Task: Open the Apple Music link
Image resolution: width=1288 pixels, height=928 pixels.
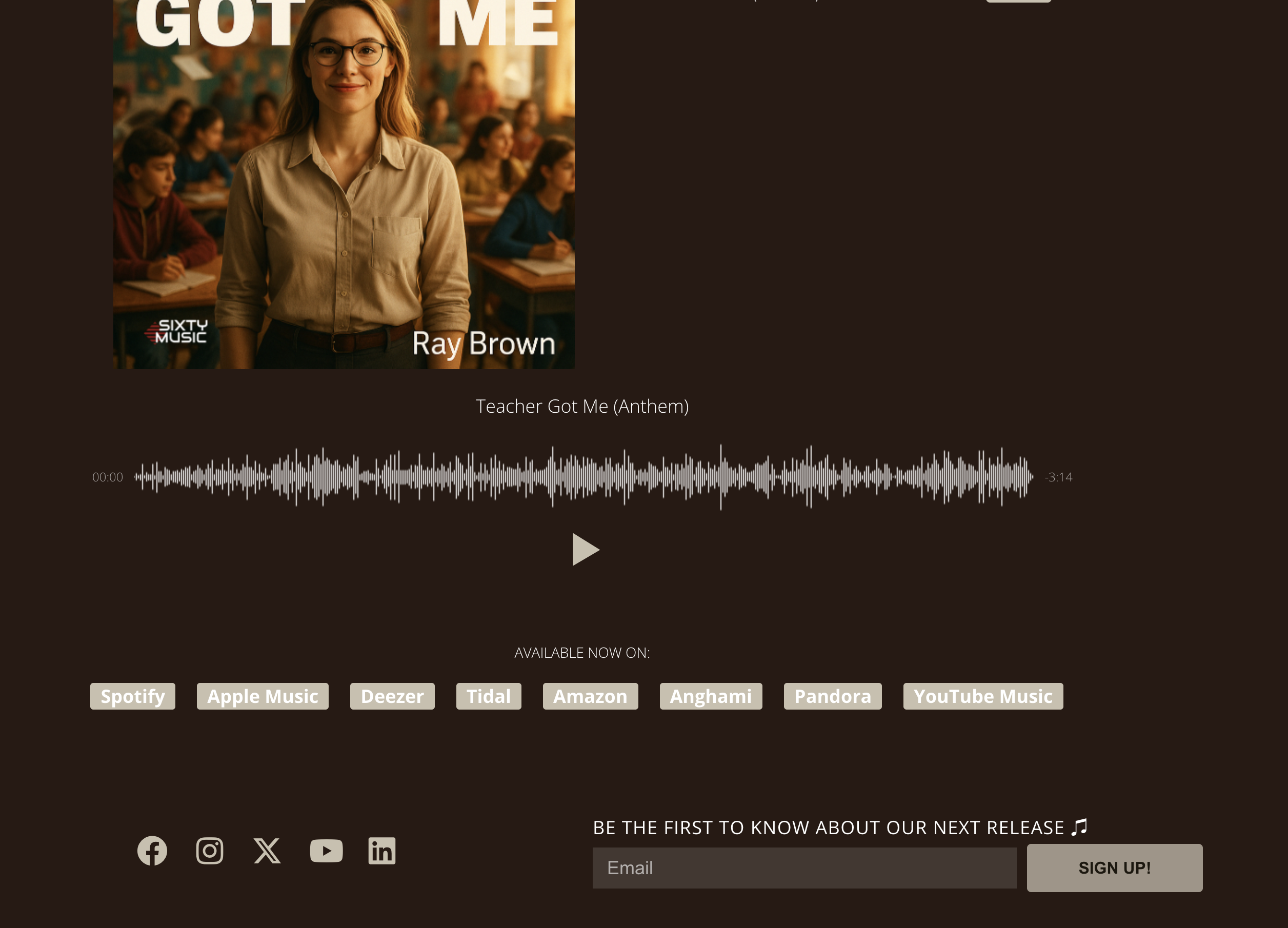Action: tap(263, 696)
